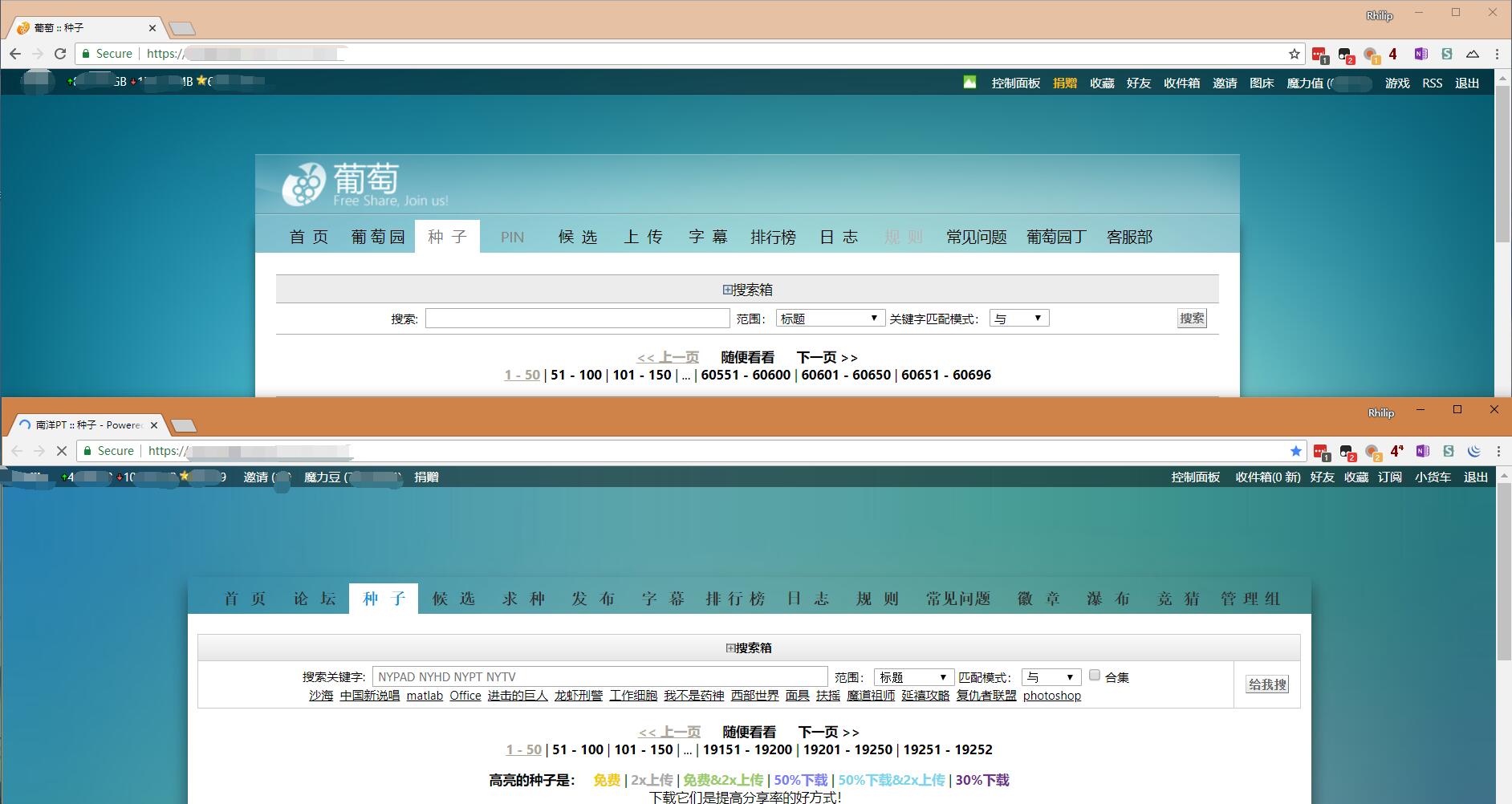Viewport: 1512px width, 804px height.
Task: Open black extension with red 2 badge, 南洋PT window
Action: [x=1347, y=452]
